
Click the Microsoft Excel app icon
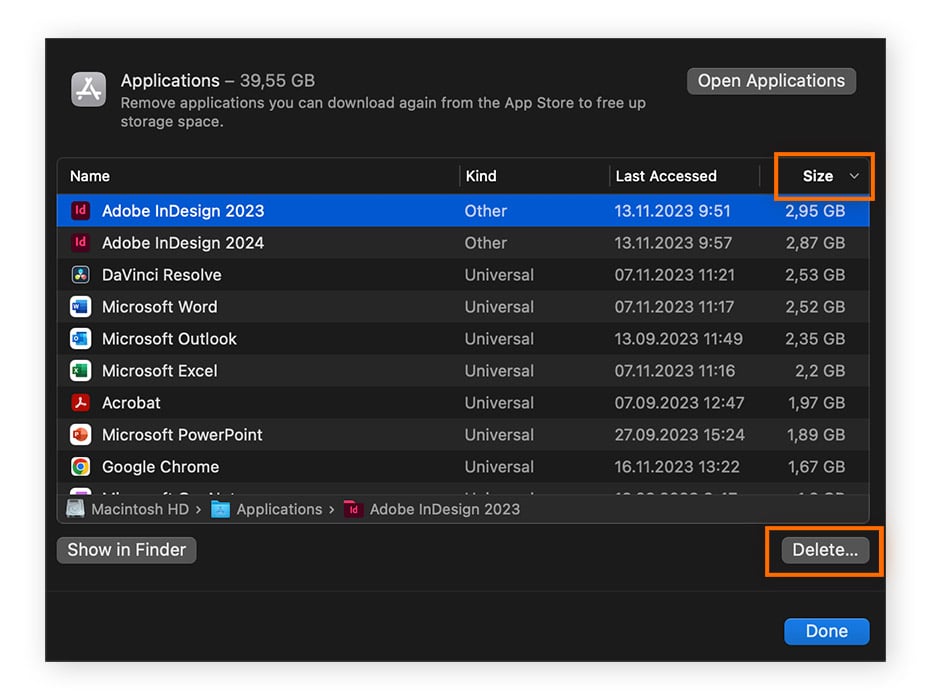click(81, 371)
